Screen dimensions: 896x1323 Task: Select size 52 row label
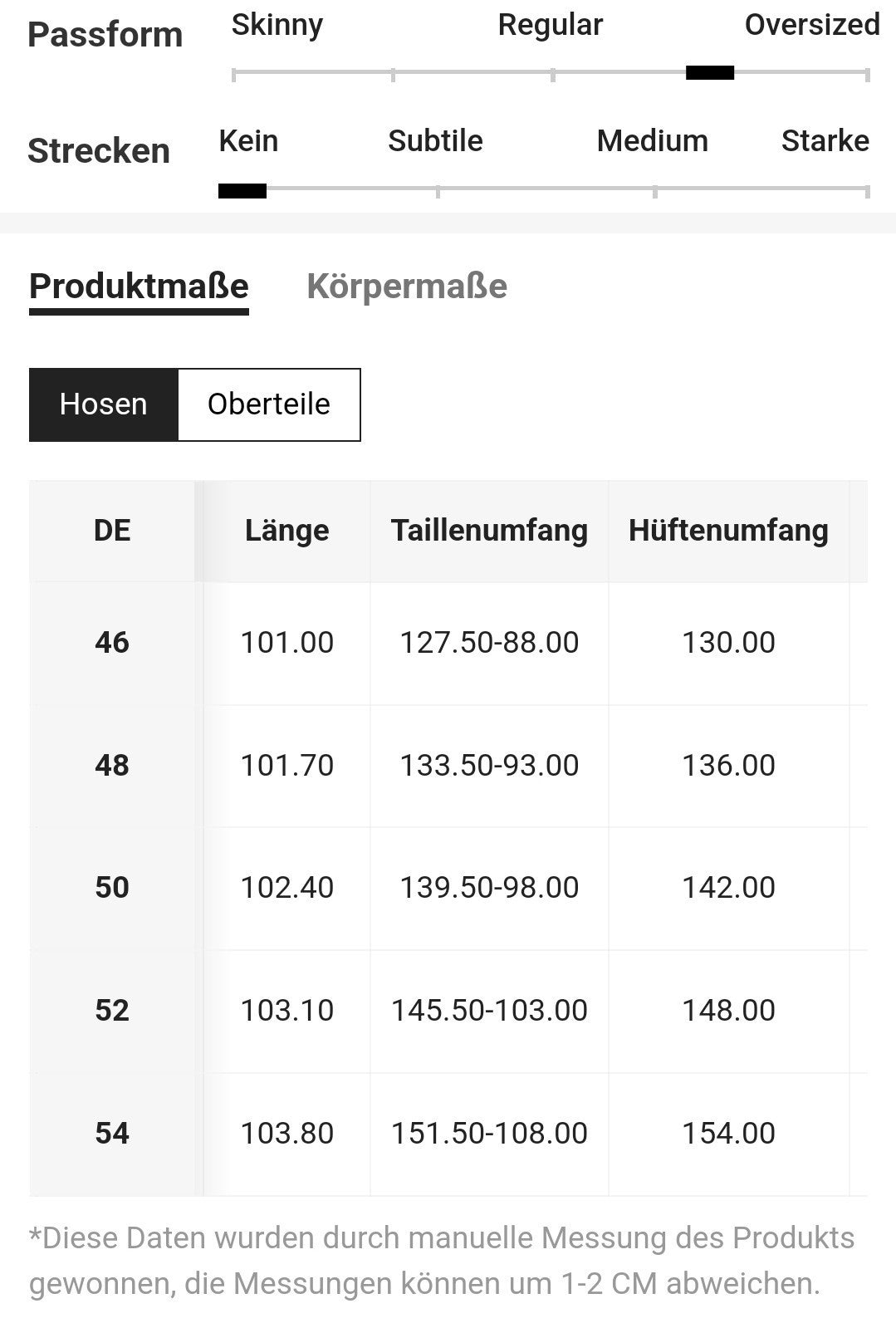(x=112, y=1011)
